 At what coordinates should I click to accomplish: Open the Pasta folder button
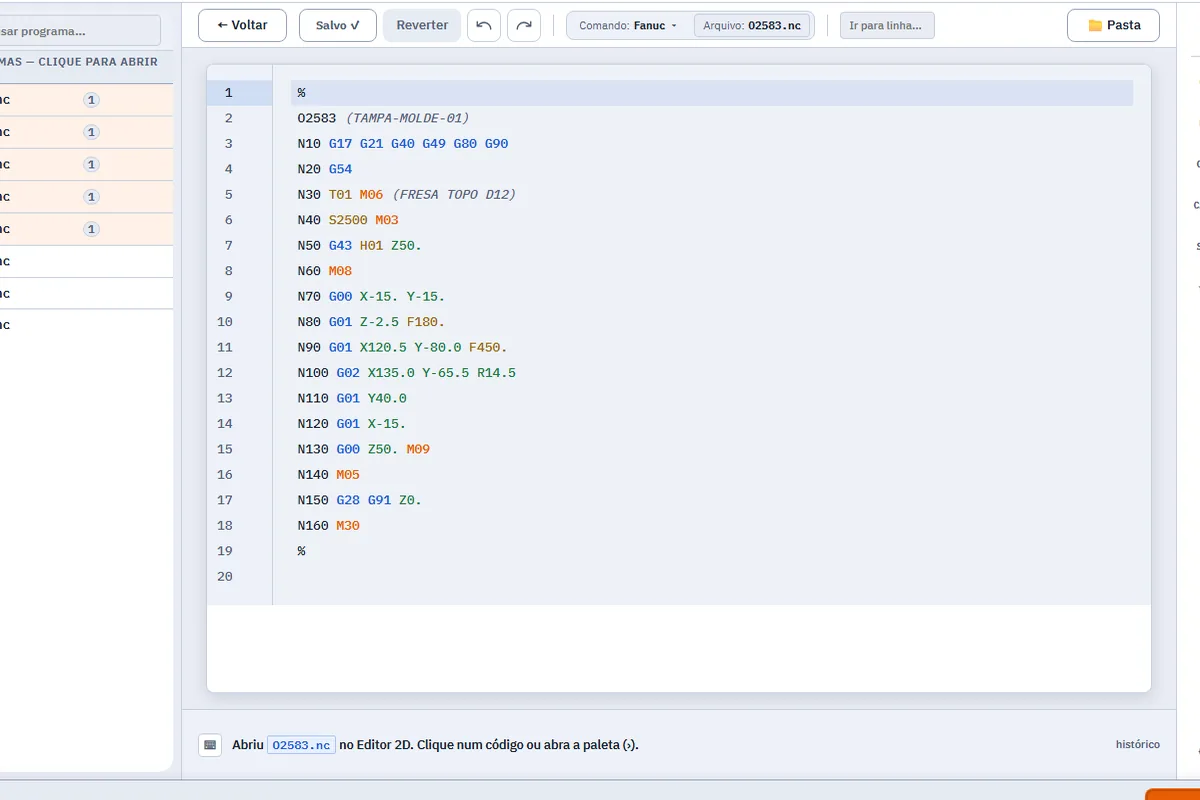click(x=1113, y=25)
